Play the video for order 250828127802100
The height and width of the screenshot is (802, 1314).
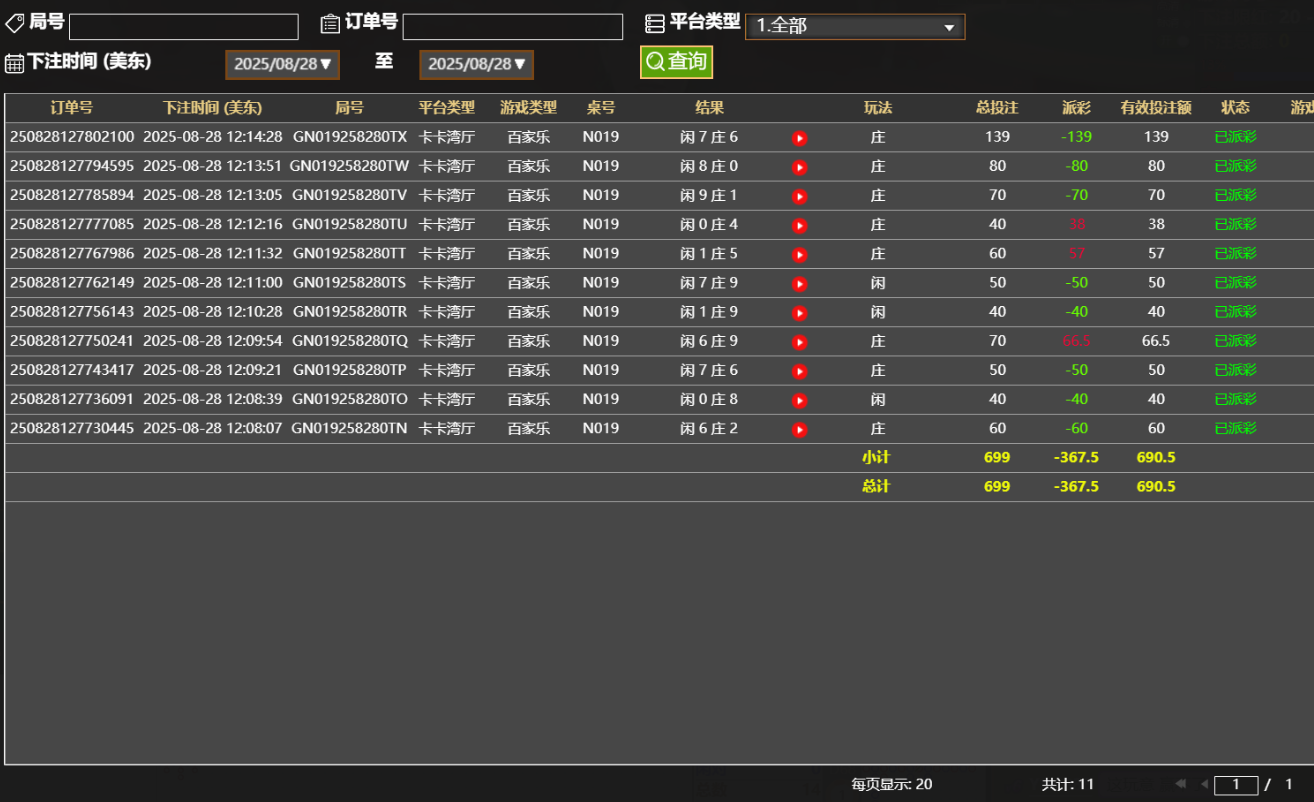[799, 138]
